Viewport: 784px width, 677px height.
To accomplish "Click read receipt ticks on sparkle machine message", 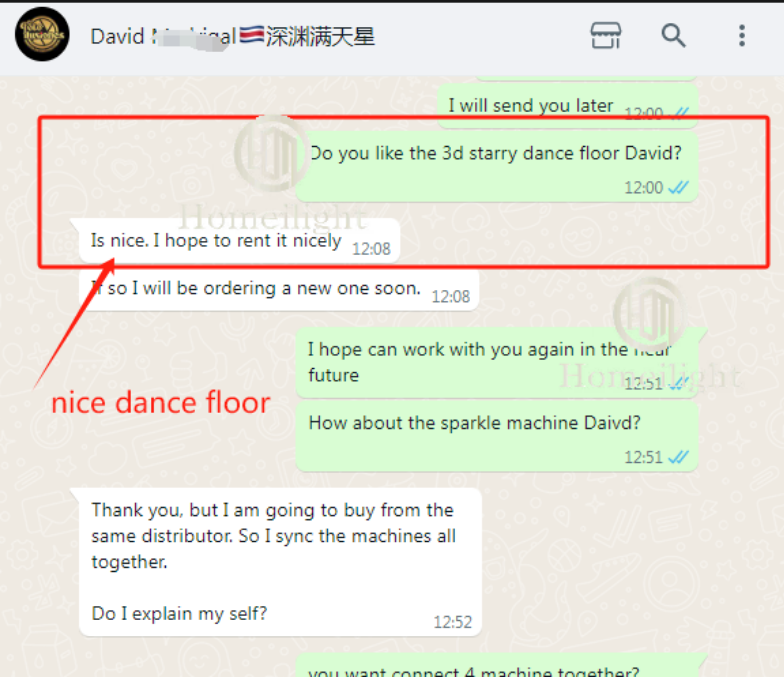I will tap(678, 457).
